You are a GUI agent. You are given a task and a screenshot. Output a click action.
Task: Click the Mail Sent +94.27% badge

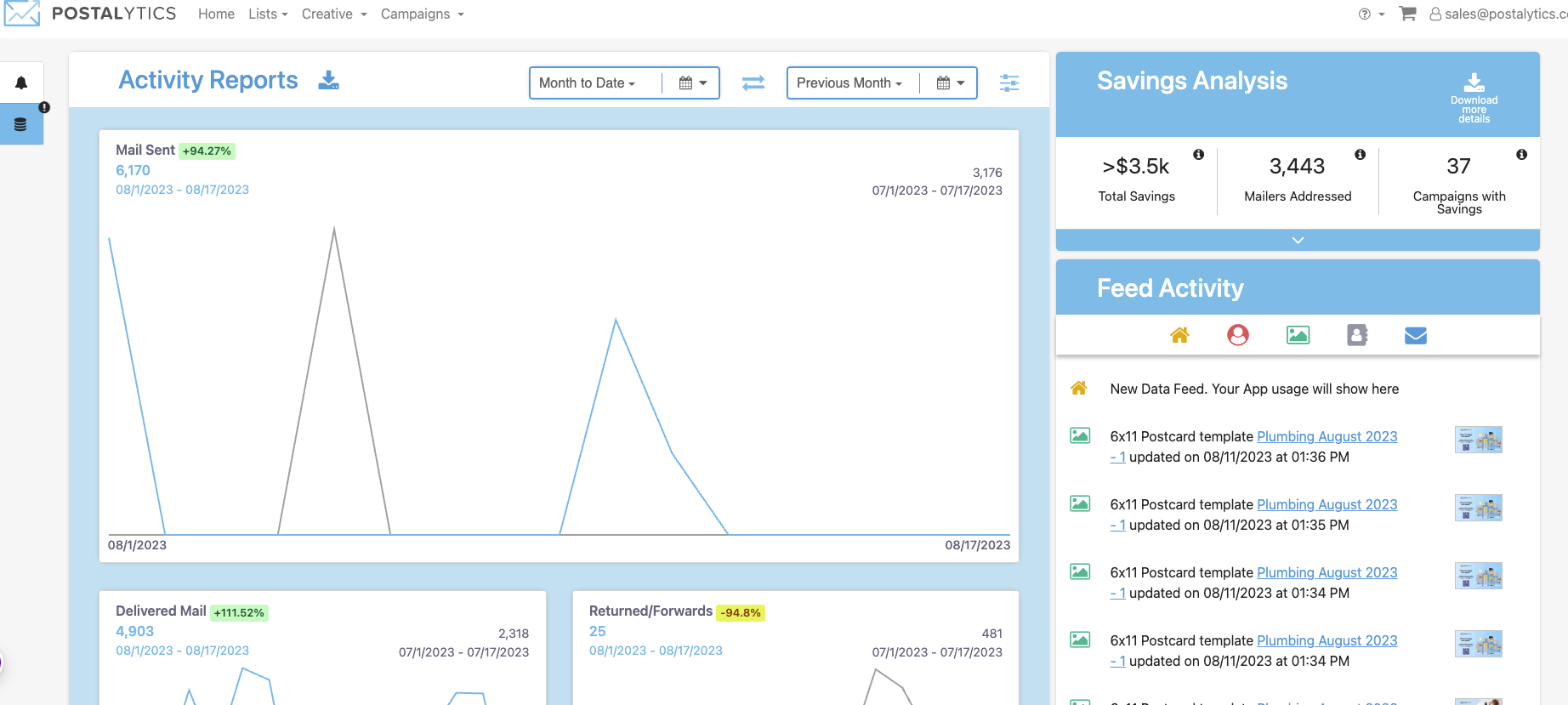[207, 151]
